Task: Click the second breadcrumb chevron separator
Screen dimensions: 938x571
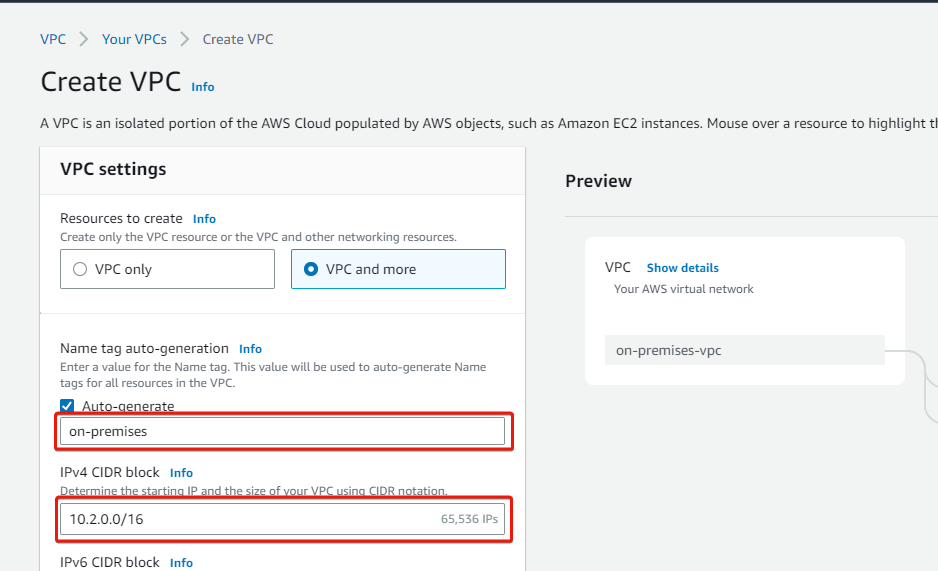Action: 185,39
